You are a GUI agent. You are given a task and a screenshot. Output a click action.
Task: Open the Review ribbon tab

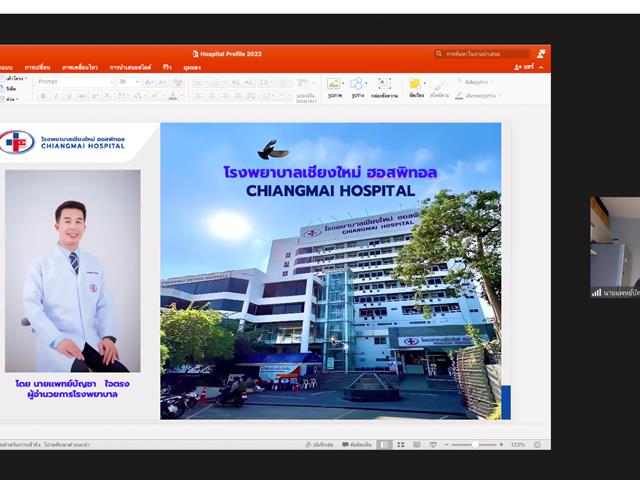pos(167,67)
